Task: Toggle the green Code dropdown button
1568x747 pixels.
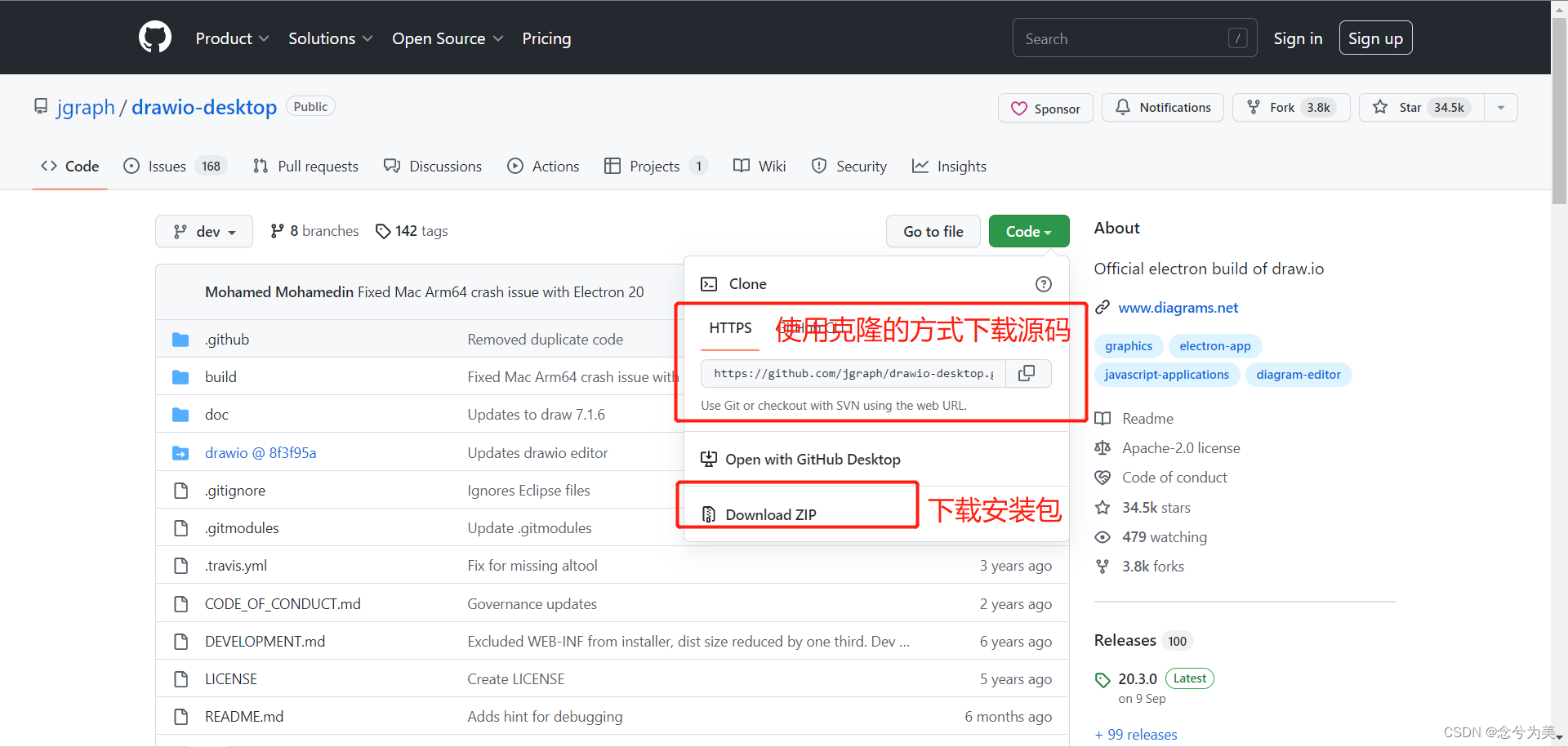Action: click(x=1029, y=232)
